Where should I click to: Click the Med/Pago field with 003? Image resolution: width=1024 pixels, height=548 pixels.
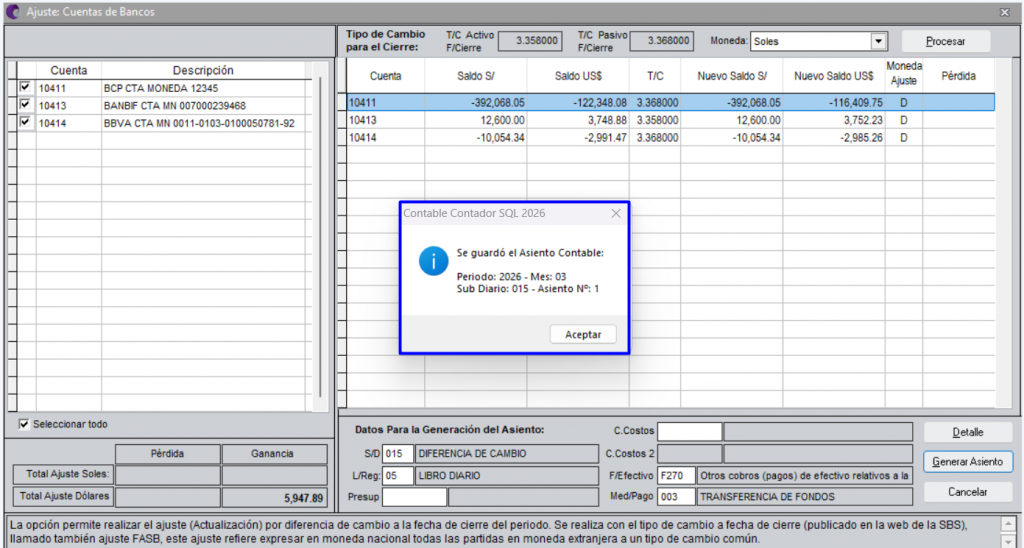coord(677,497)
